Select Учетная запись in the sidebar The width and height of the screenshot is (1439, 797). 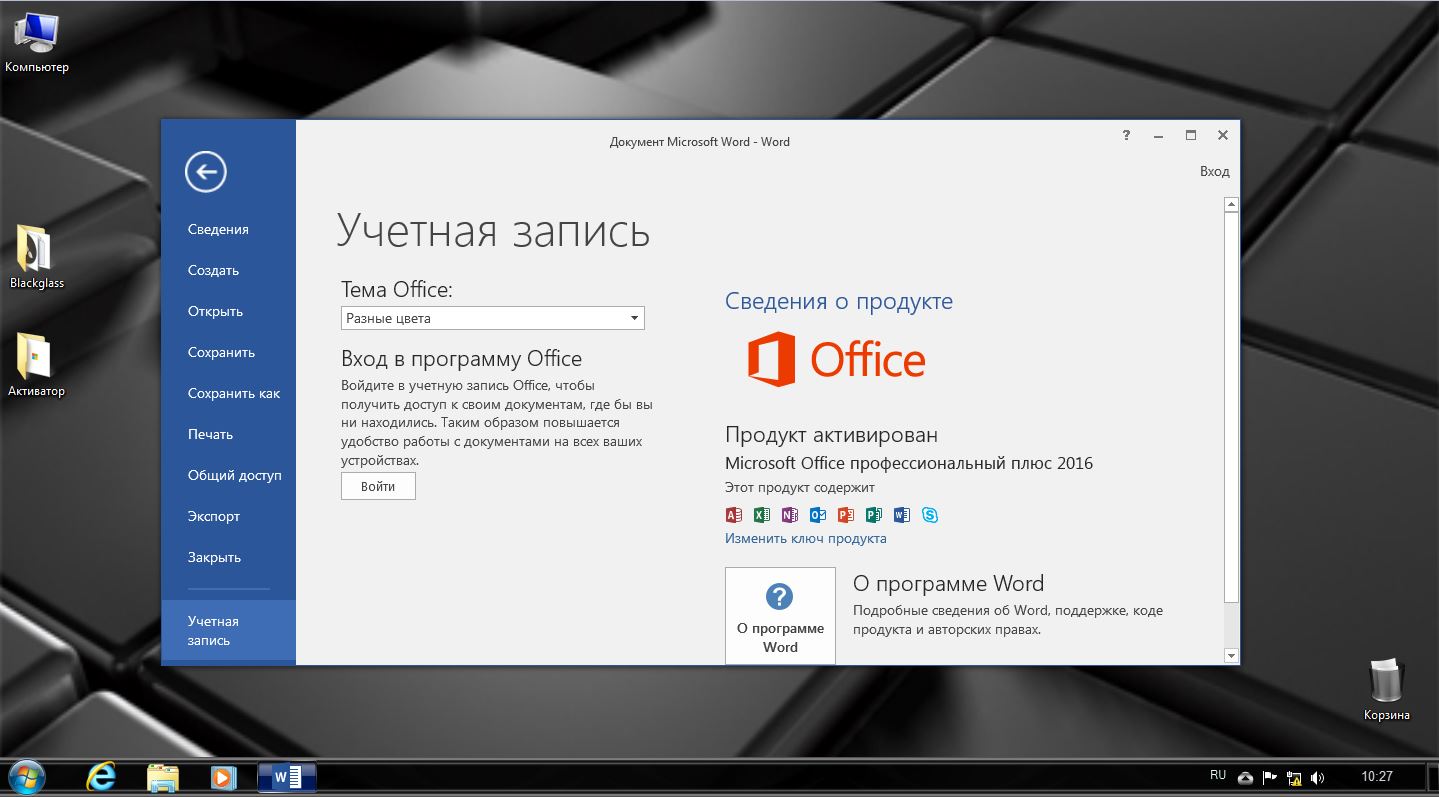coord(228,630)
